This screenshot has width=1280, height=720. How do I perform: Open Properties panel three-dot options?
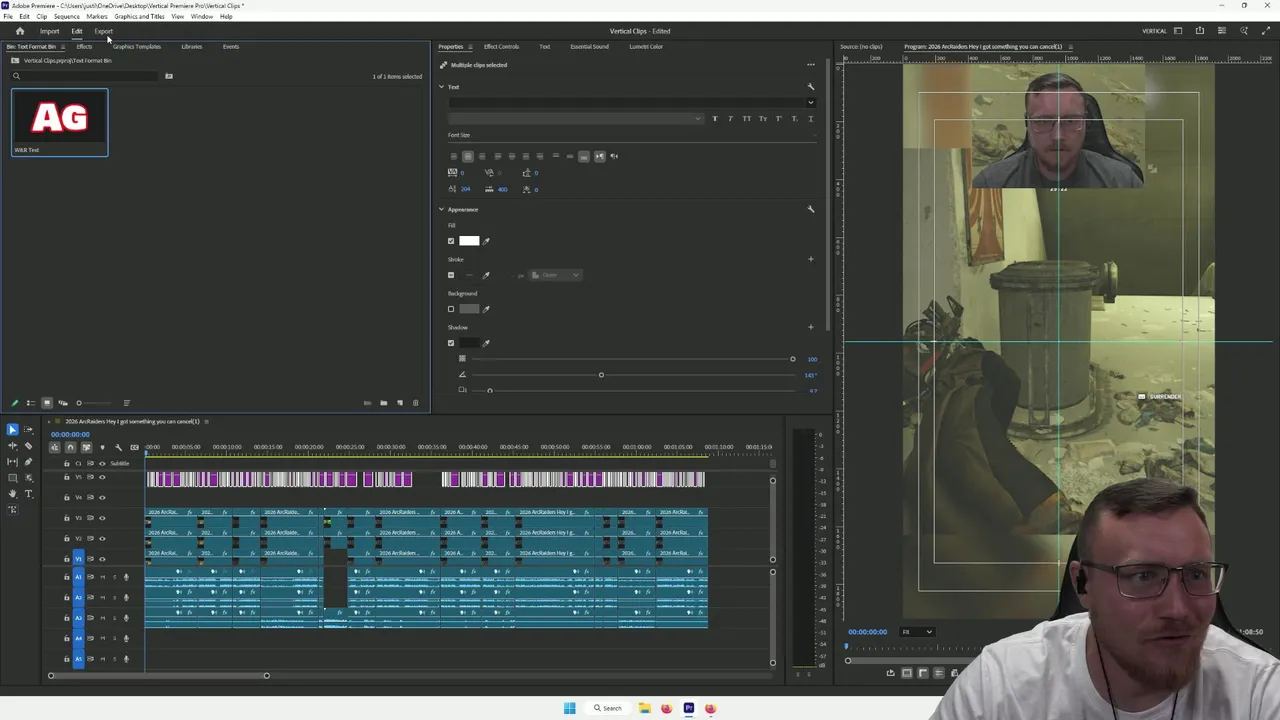[811, 65]
